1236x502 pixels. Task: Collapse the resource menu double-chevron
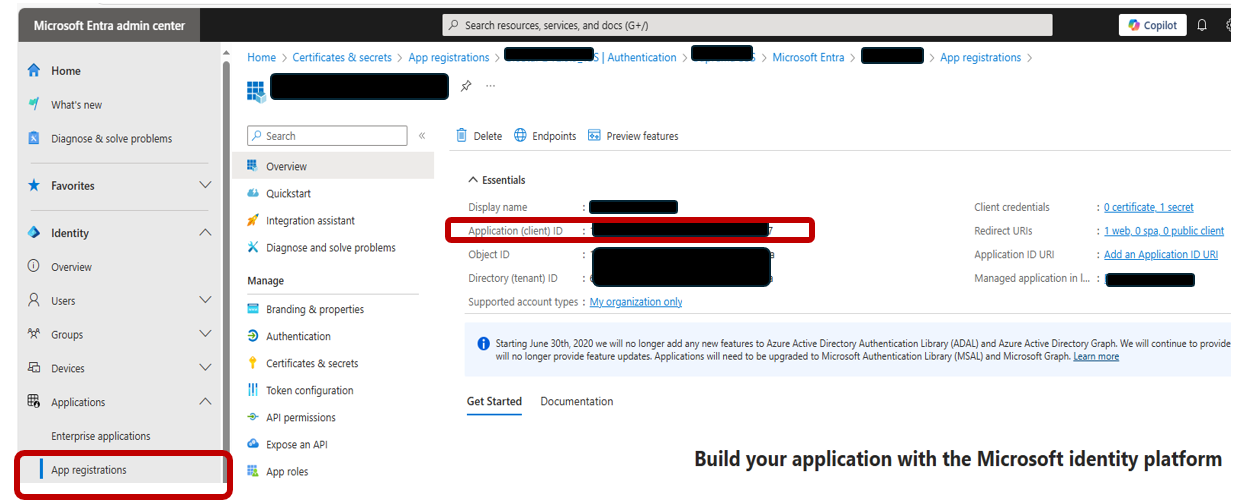pos(422,136)
